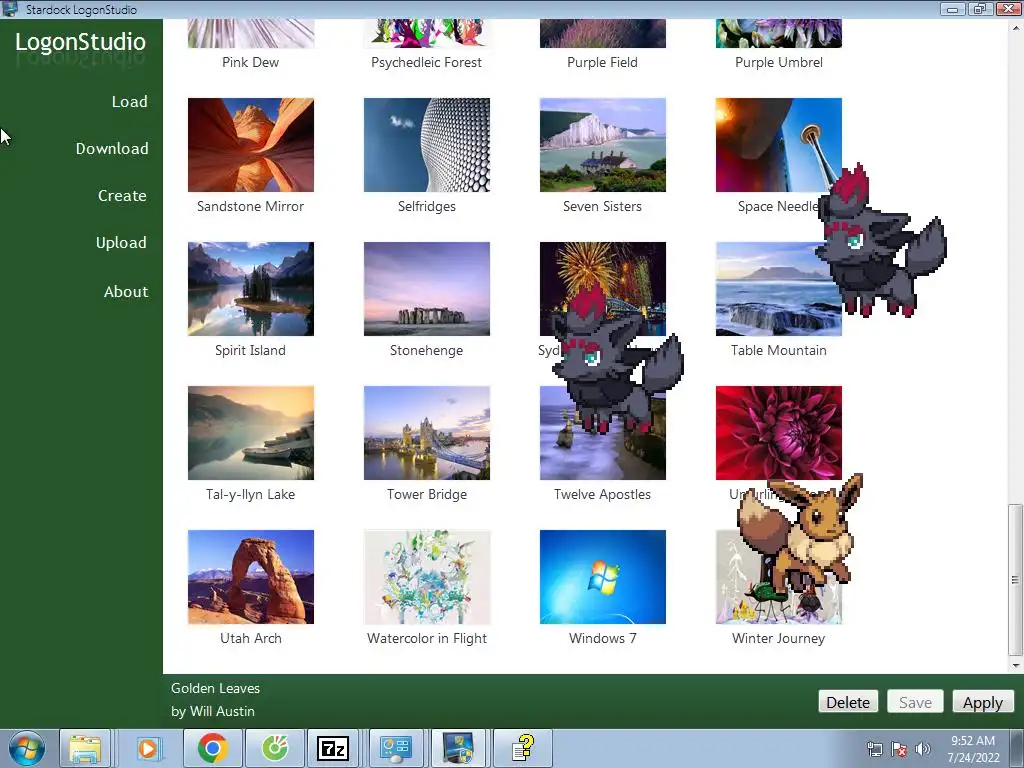Screen dimensions: 1024x768
Task: Click the scrollbar up arrow
Action: tap(1015, 27)
